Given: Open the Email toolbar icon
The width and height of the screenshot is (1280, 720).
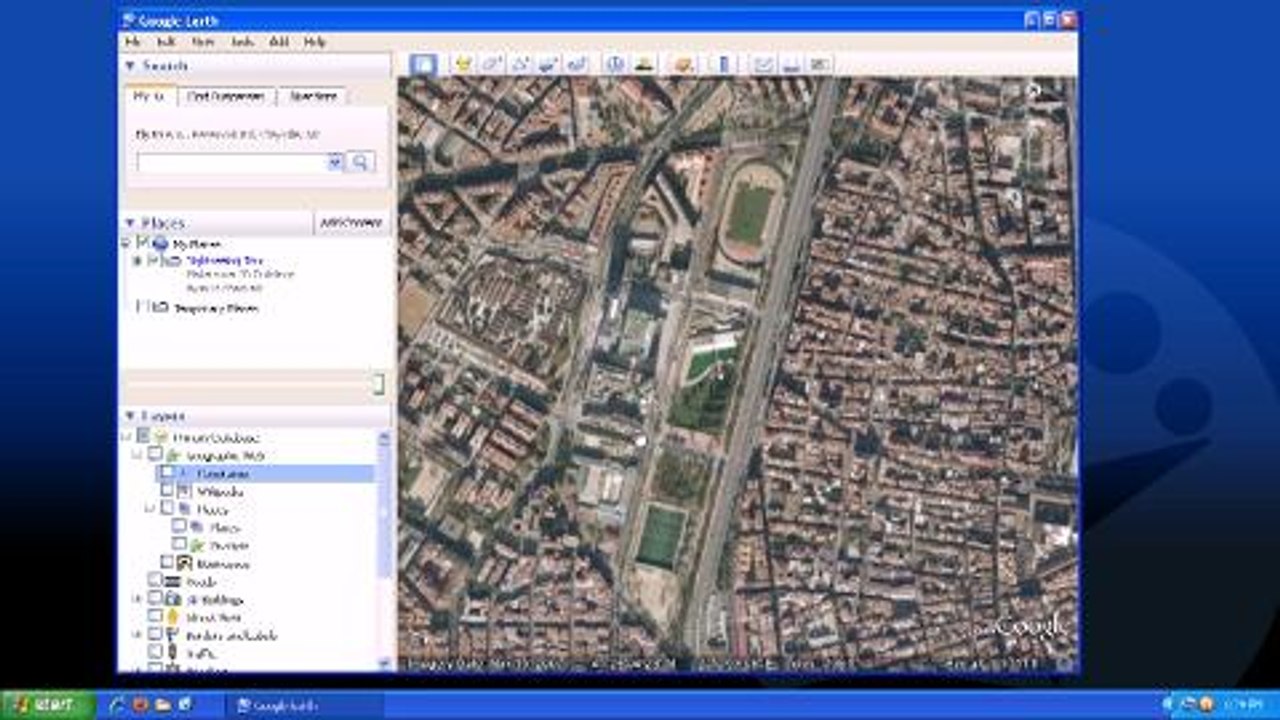Looking at the screenshot, I should click(764, 64).
